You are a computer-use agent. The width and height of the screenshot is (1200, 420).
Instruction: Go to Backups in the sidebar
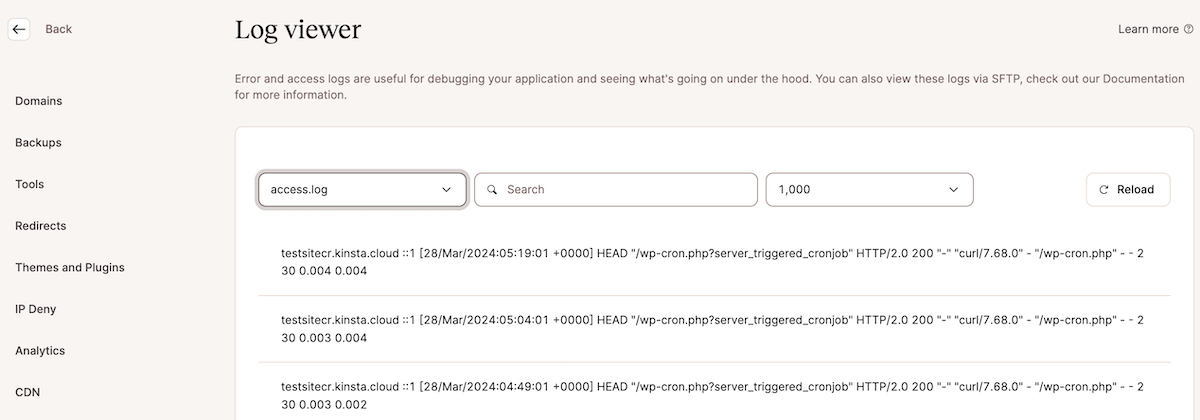(x=38, y=142)
